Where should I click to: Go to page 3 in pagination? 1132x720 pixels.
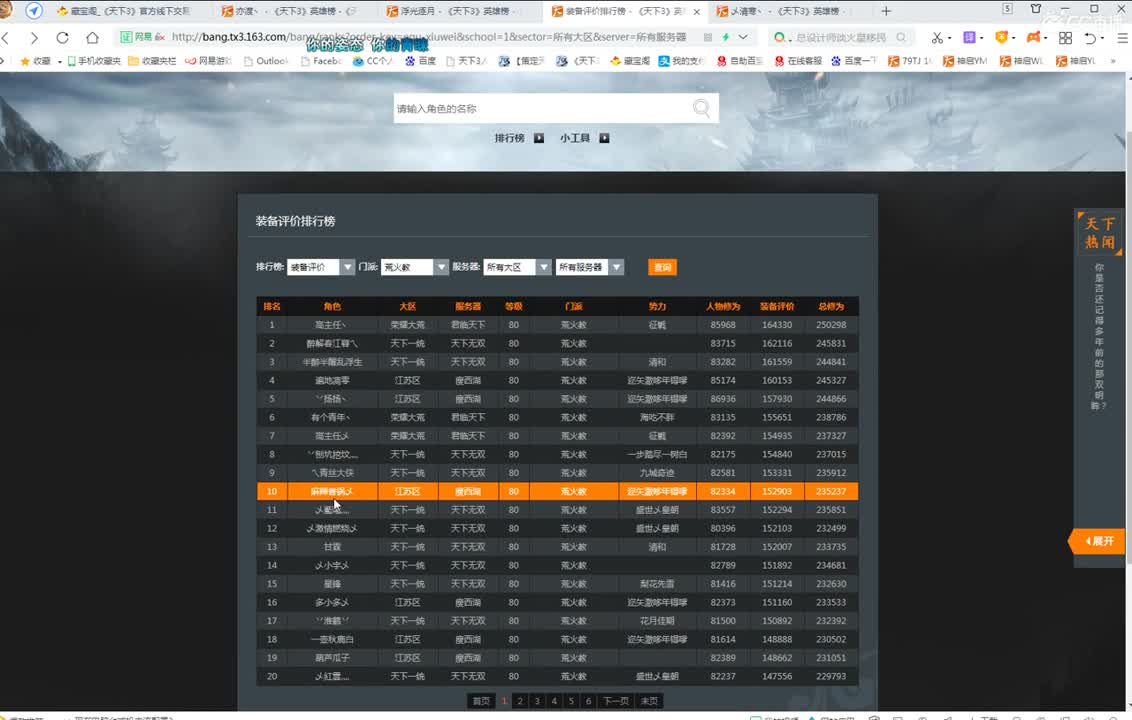pos(537,701)
